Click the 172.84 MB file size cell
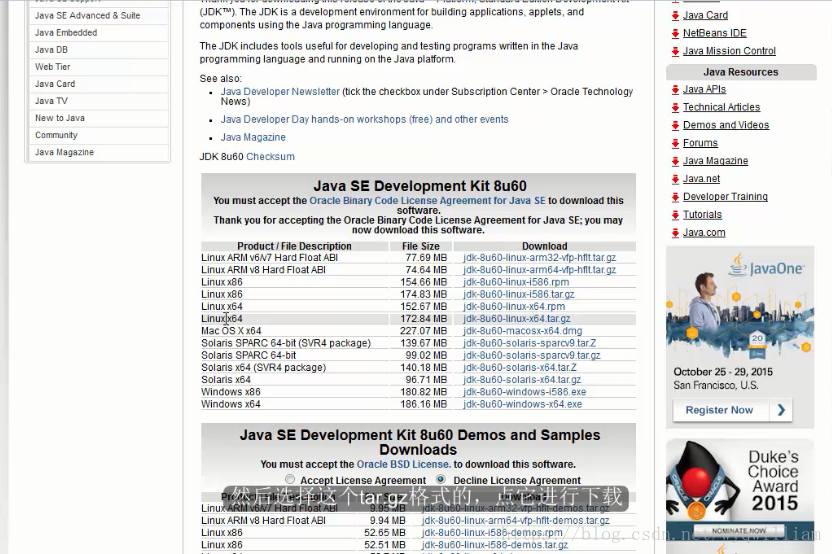This screenshot has height=554, width=832. coord(423,318)
